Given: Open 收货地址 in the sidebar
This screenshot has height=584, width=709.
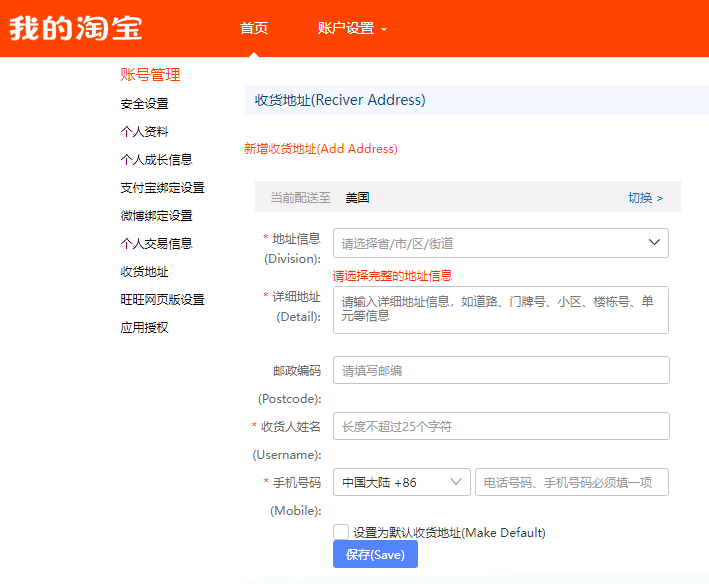Looking at the screenshot, I should pyautogui.click(x=144, y=272).
